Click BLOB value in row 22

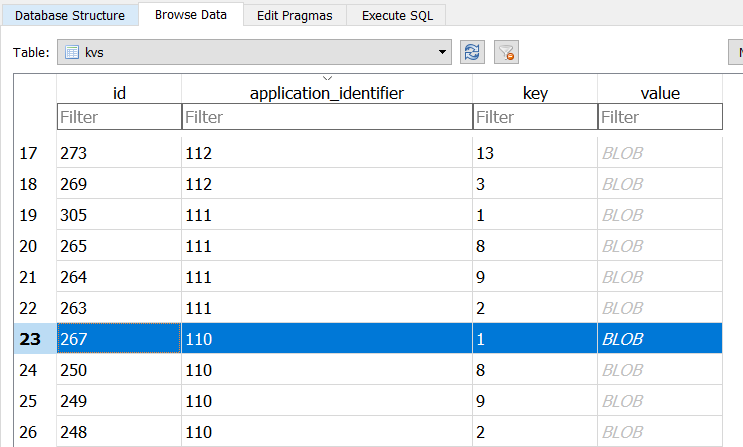(x=660, y=308)
